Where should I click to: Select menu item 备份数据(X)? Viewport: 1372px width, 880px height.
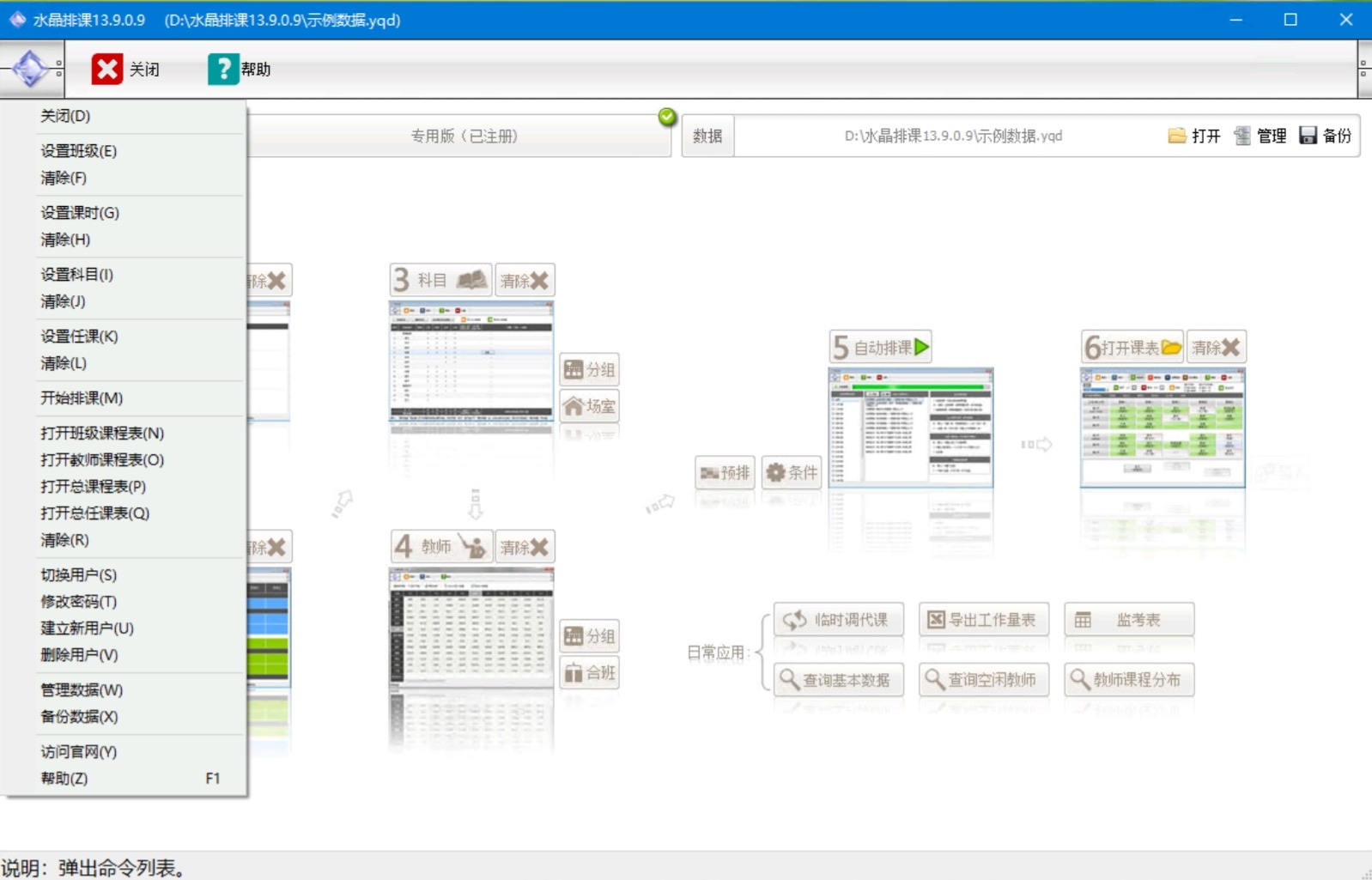coord(124,717)
